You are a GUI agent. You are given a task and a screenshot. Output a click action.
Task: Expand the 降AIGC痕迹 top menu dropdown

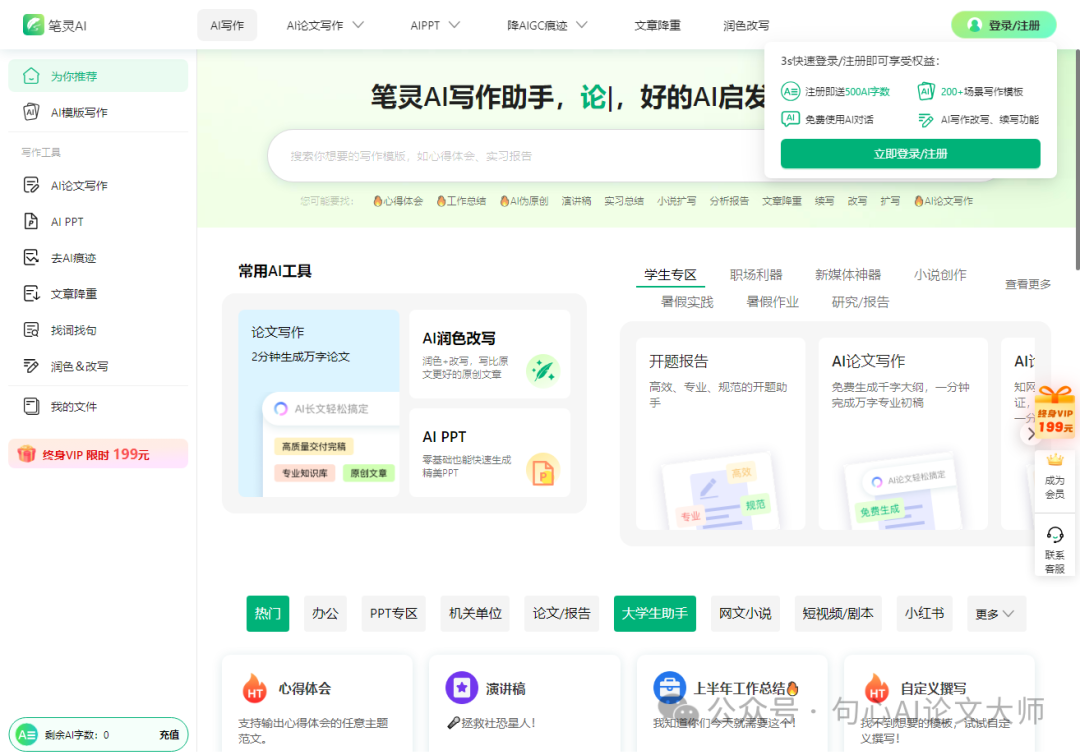point(583,25)
